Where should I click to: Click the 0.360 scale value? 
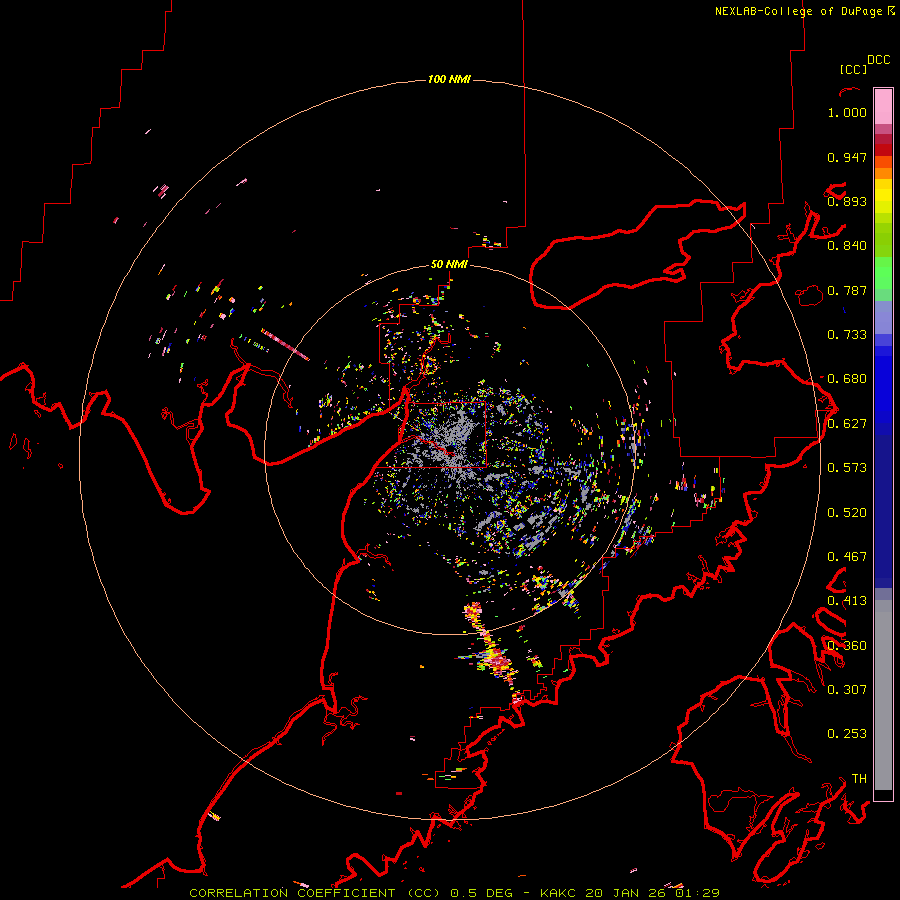tap(847, 646)
